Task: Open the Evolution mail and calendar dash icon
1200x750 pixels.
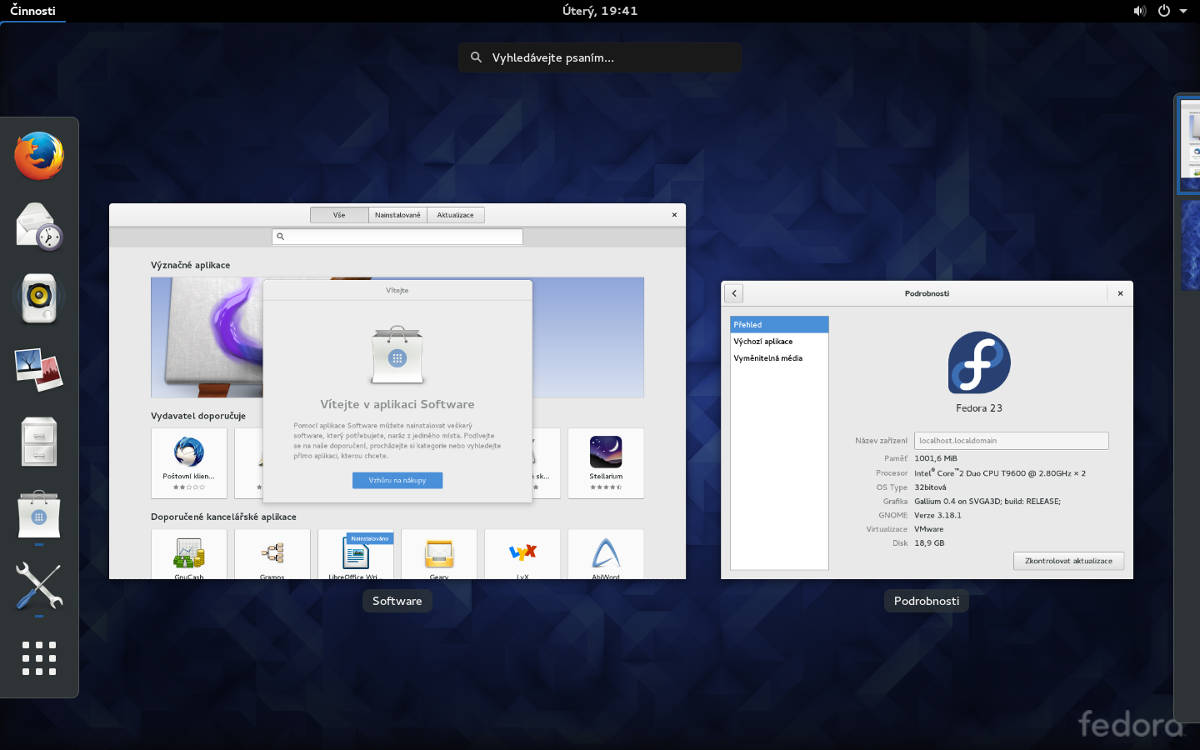Action: coord(39,225)
